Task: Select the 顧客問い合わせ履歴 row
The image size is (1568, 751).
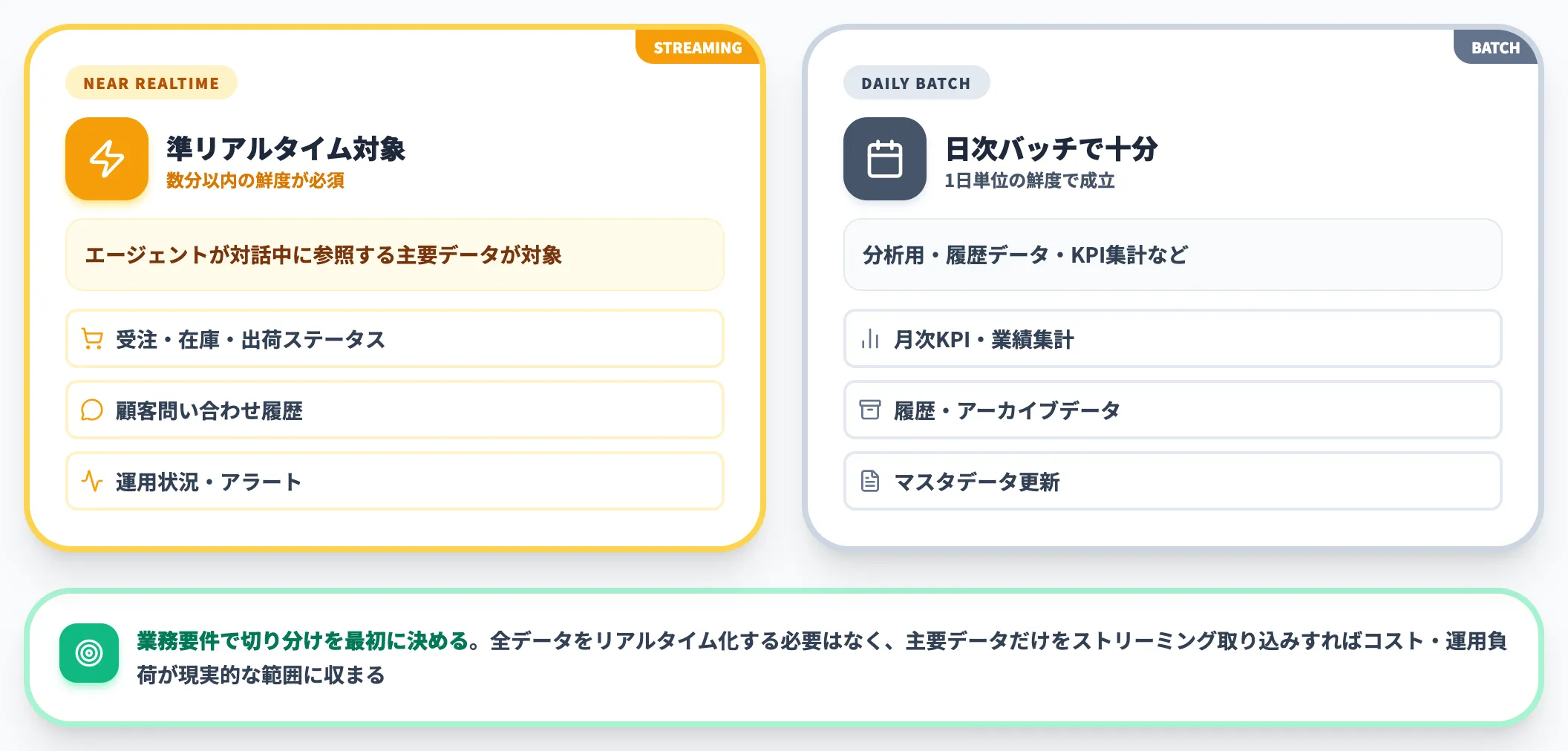Action: coord(395,410)
